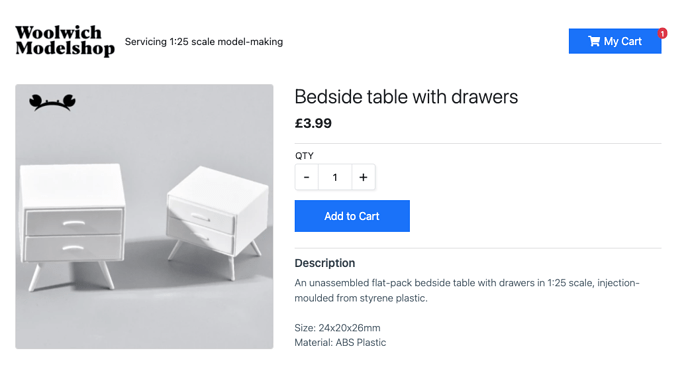
Task: Add the bedside table to cart
Action: tap(352, 216)
